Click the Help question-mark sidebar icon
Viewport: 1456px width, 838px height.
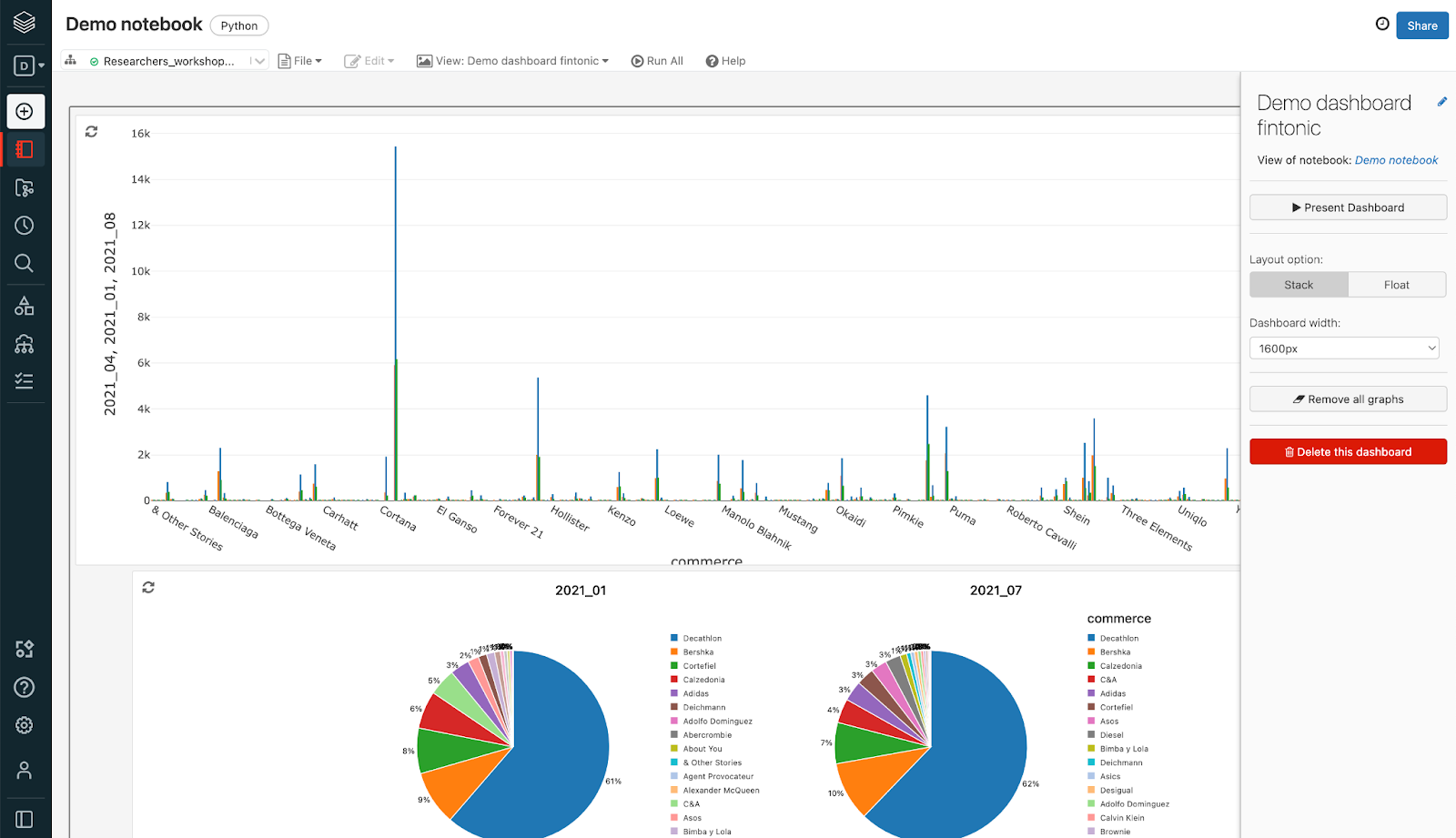click(x=25, y=687)
